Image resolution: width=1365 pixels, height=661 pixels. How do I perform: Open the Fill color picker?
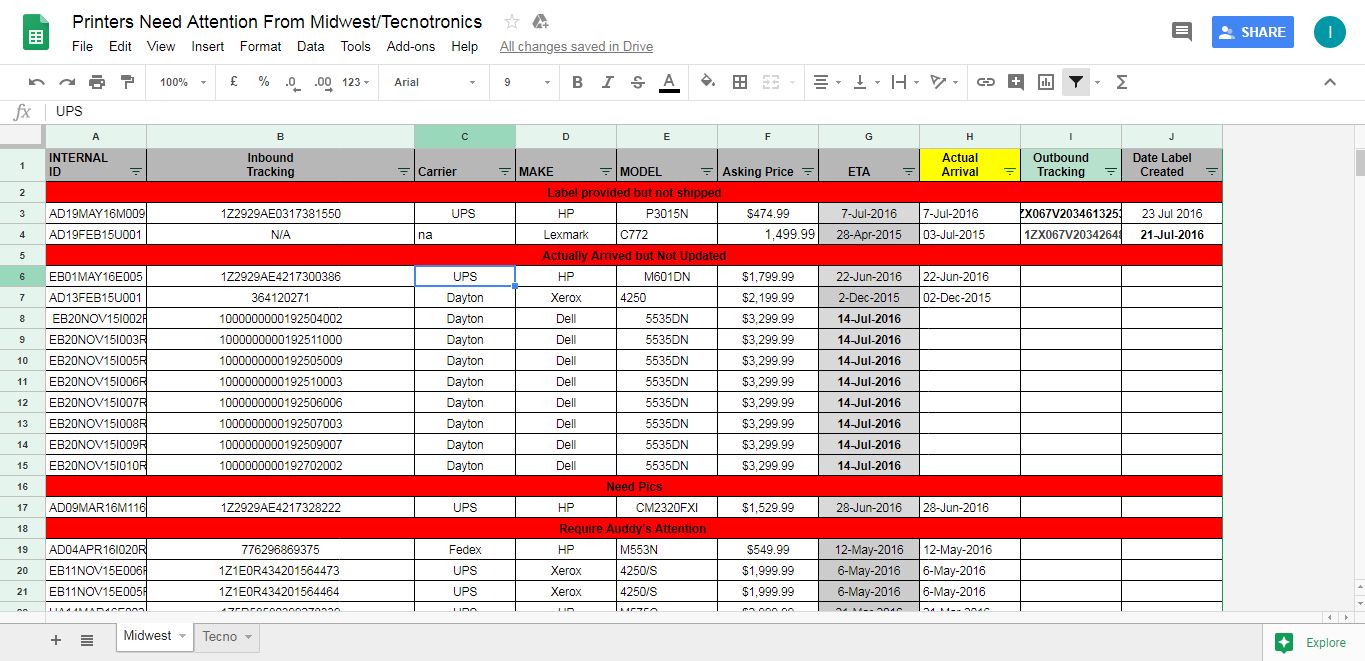(708, 82)
